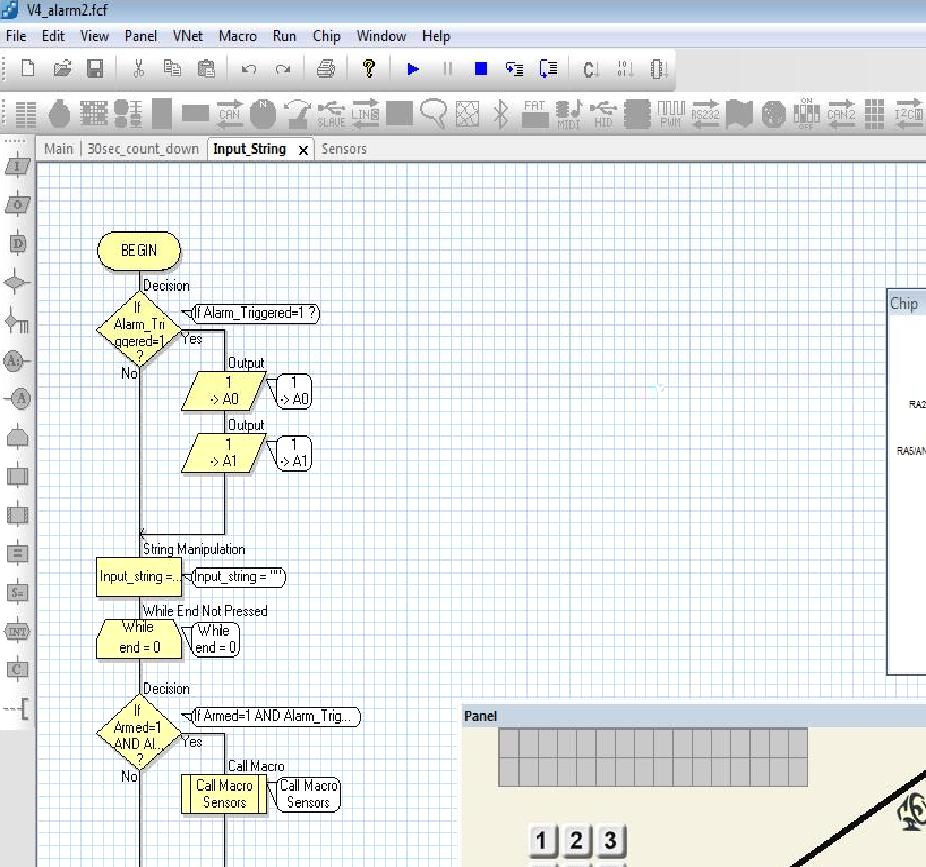
Task: Select the Call Macro Sensors block
Action: pos(224,794)
